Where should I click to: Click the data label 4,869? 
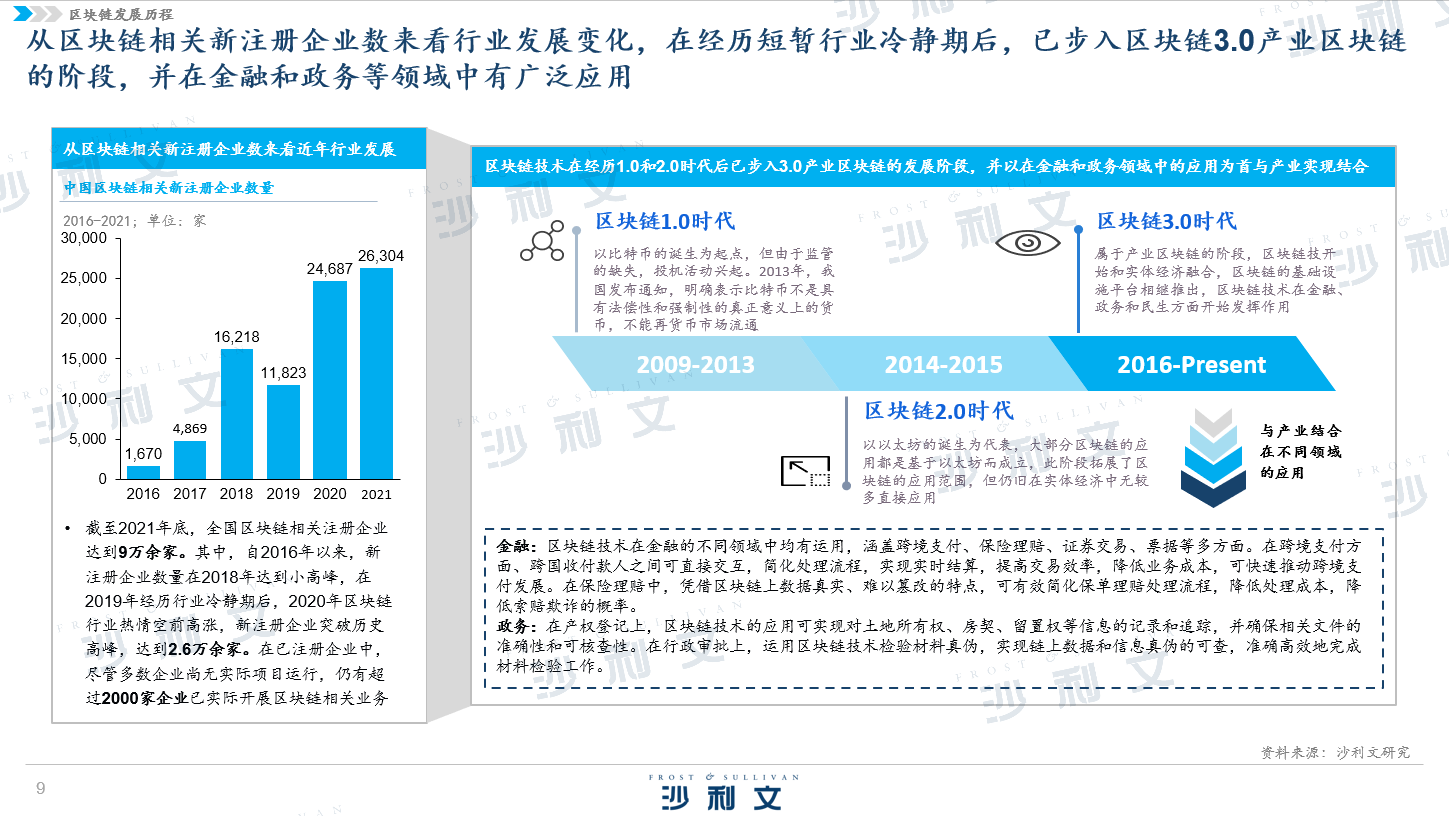190,429
